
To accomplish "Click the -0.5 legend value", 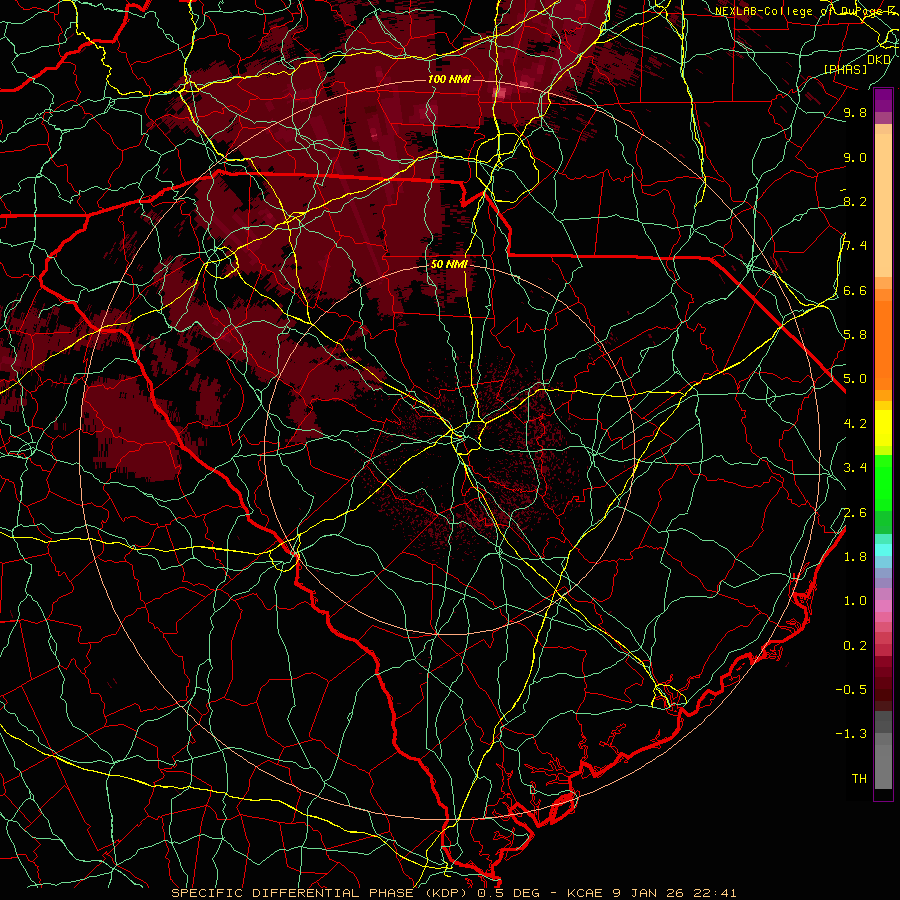I will pyautogui.click(x=851, y=690).
